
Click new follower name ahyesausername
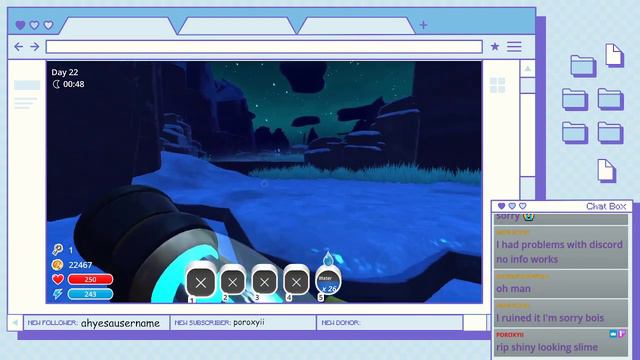[x=120, y=323]
